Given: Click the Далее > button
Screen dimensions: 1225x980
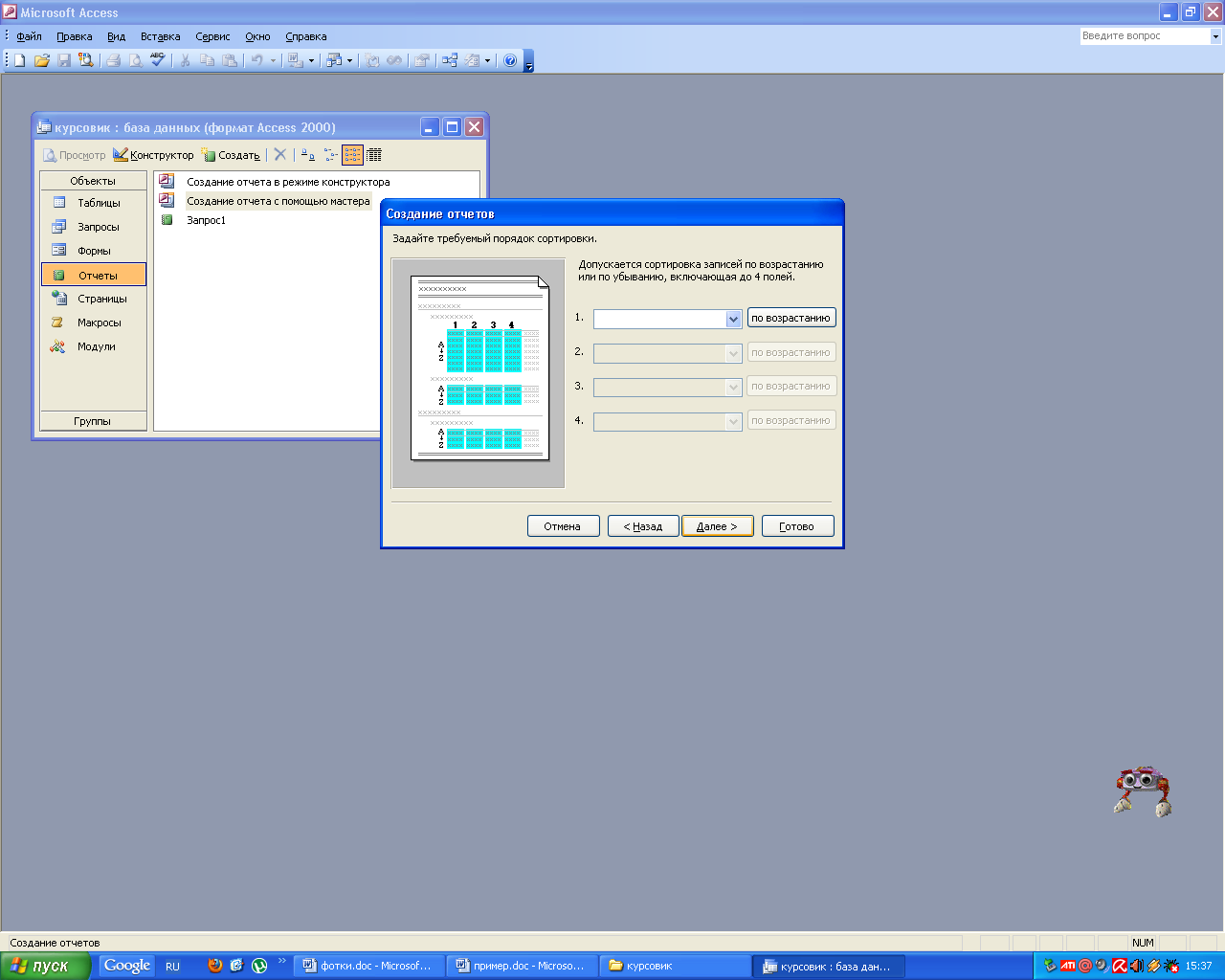Looking at the screenshot, I should point(718,526).
